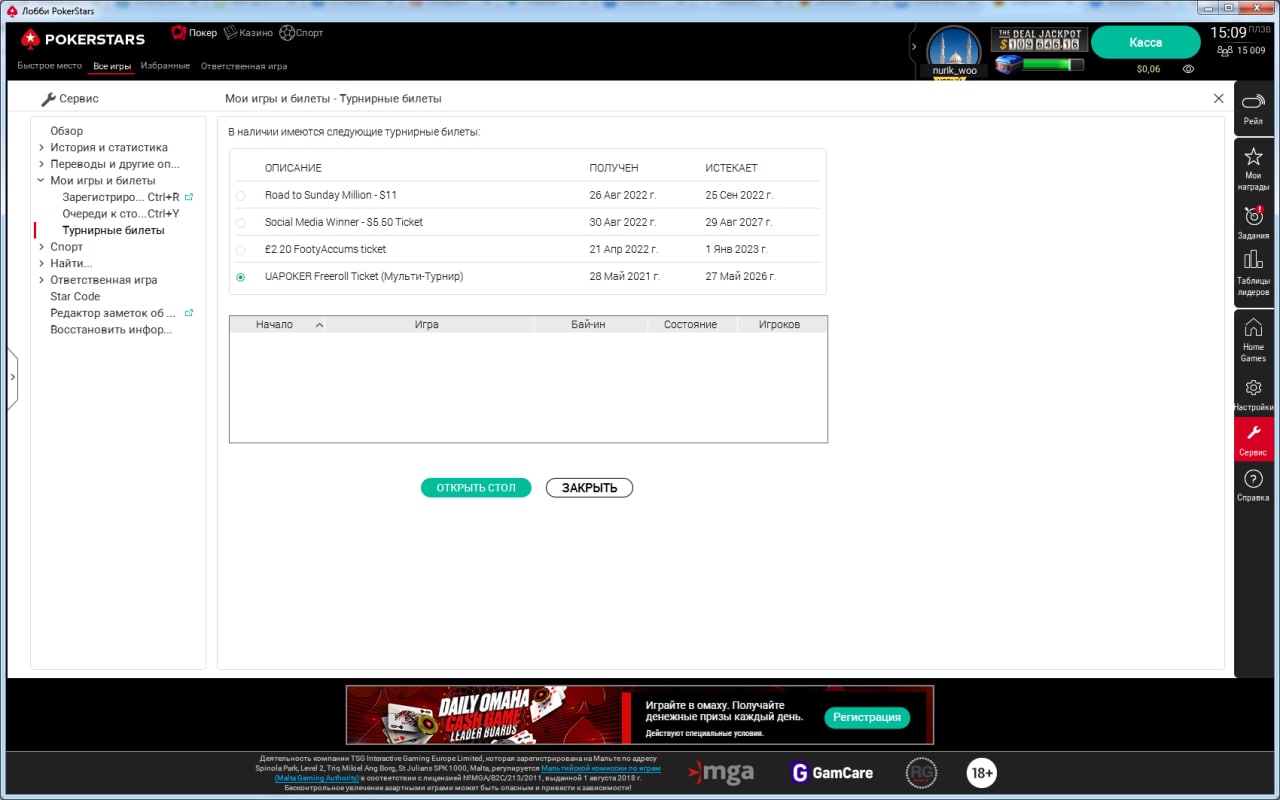Expand Найти... tree node
Viewport: 1280px width, 800px height.
coord(41,263)
